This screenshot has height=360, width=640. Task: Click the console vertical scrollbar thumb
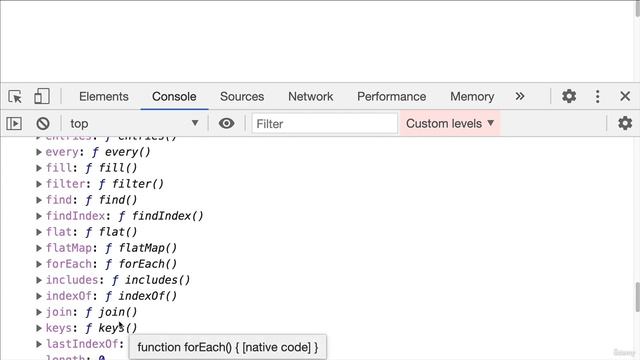[637, 297]
